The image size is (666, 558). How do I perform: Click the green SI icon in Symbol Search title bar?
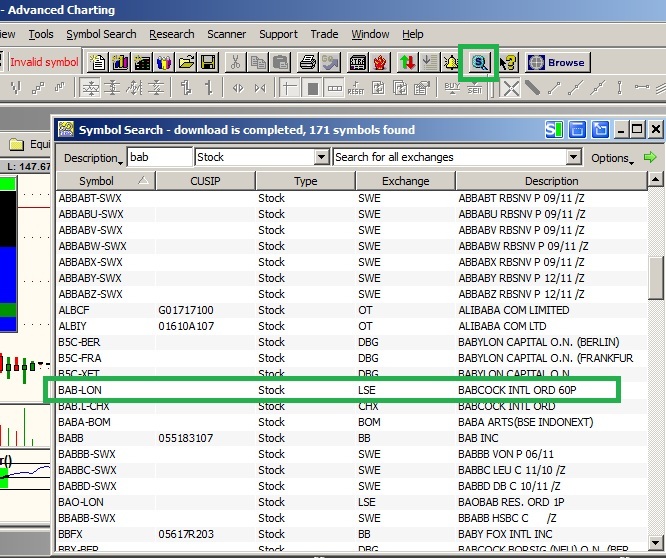click(554, 129)
